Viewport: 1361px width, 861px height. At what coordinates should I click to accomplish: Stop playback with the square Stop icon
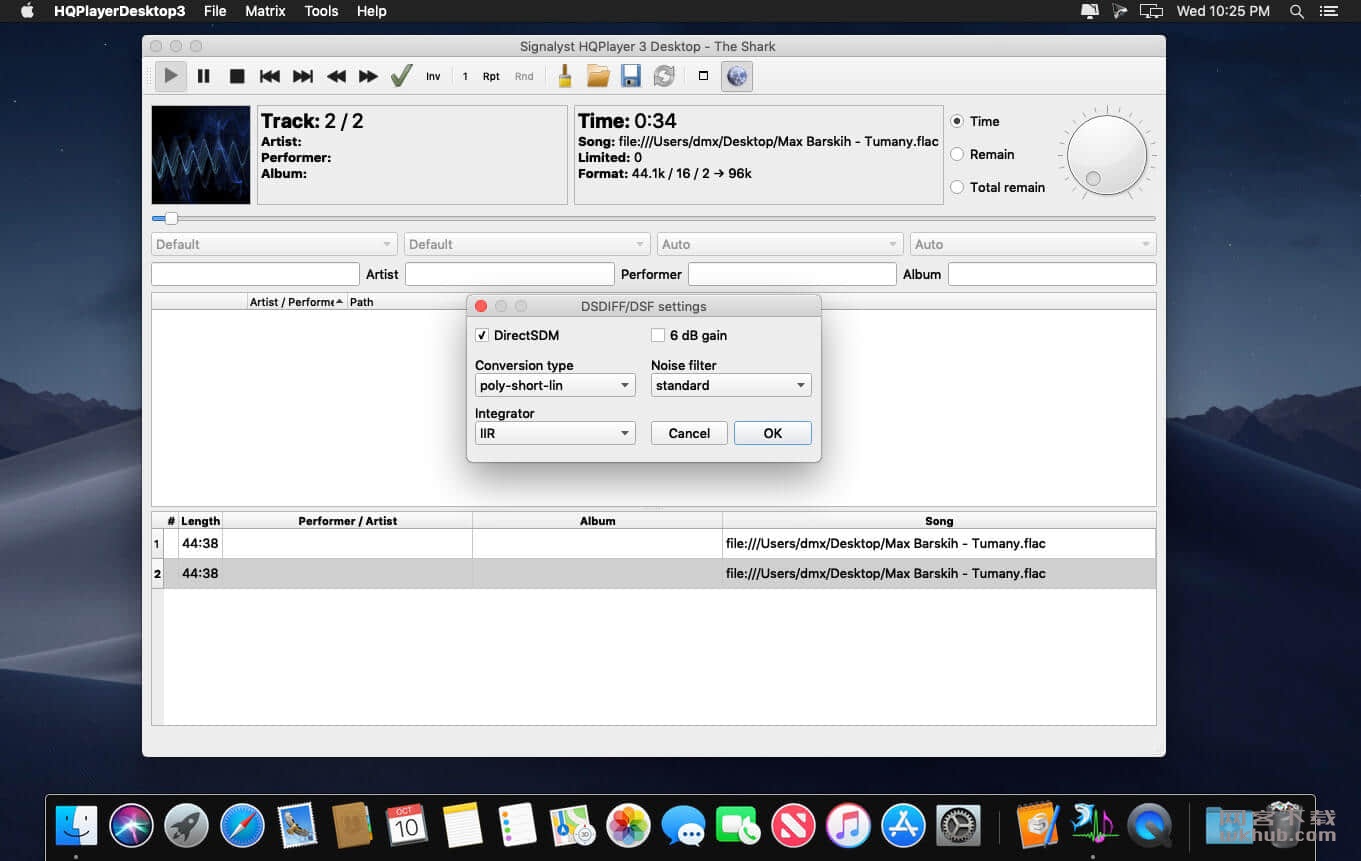pos(237,76)
